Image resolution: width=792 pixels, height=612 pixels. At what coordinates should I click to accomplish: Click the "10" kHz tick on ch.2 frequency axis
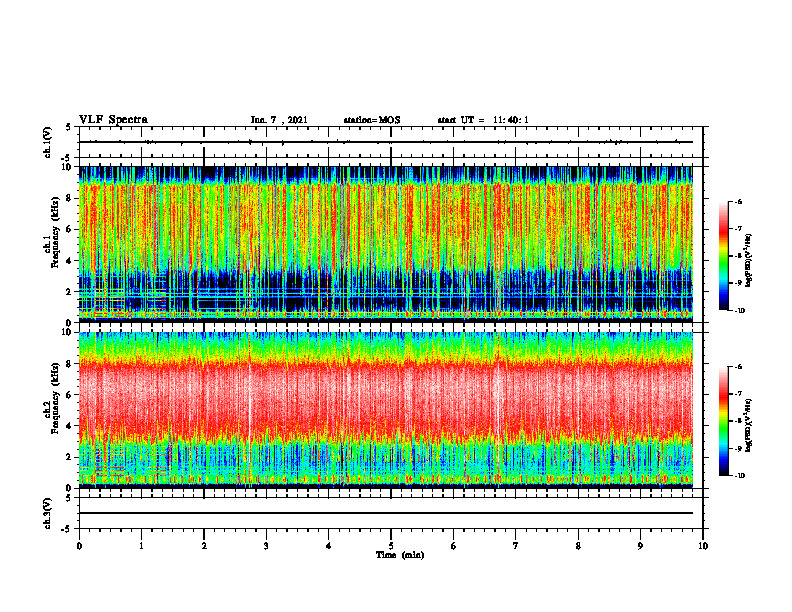pos(68,332)
